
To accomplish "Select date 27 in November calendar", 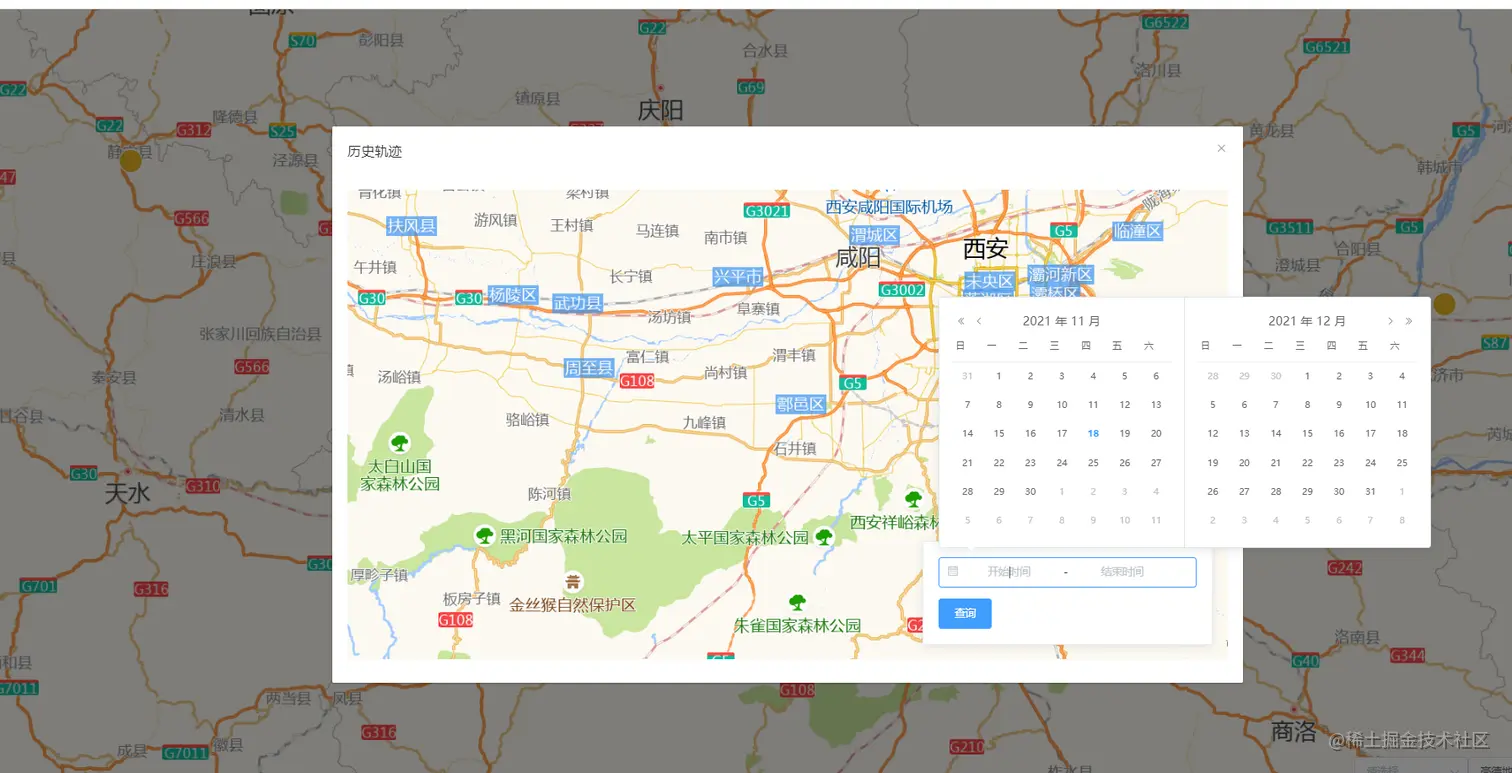I will (x=1156, y=462).
